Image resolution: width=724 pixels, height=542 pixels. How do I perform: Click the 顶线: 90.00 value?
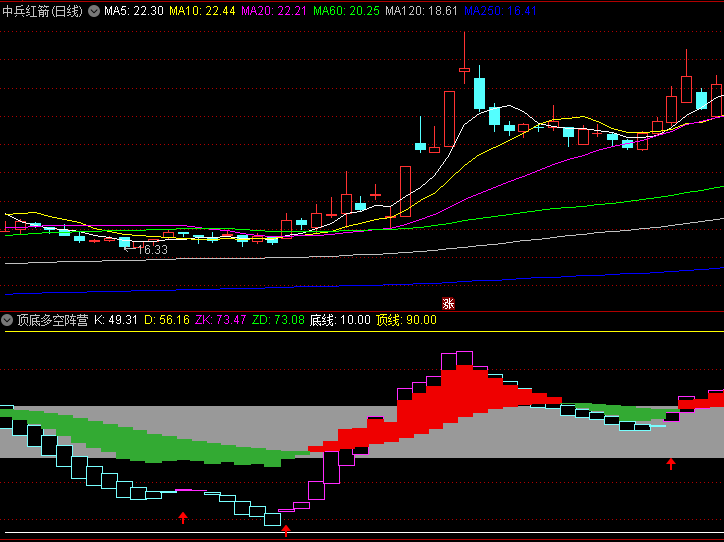coord(406,320)
